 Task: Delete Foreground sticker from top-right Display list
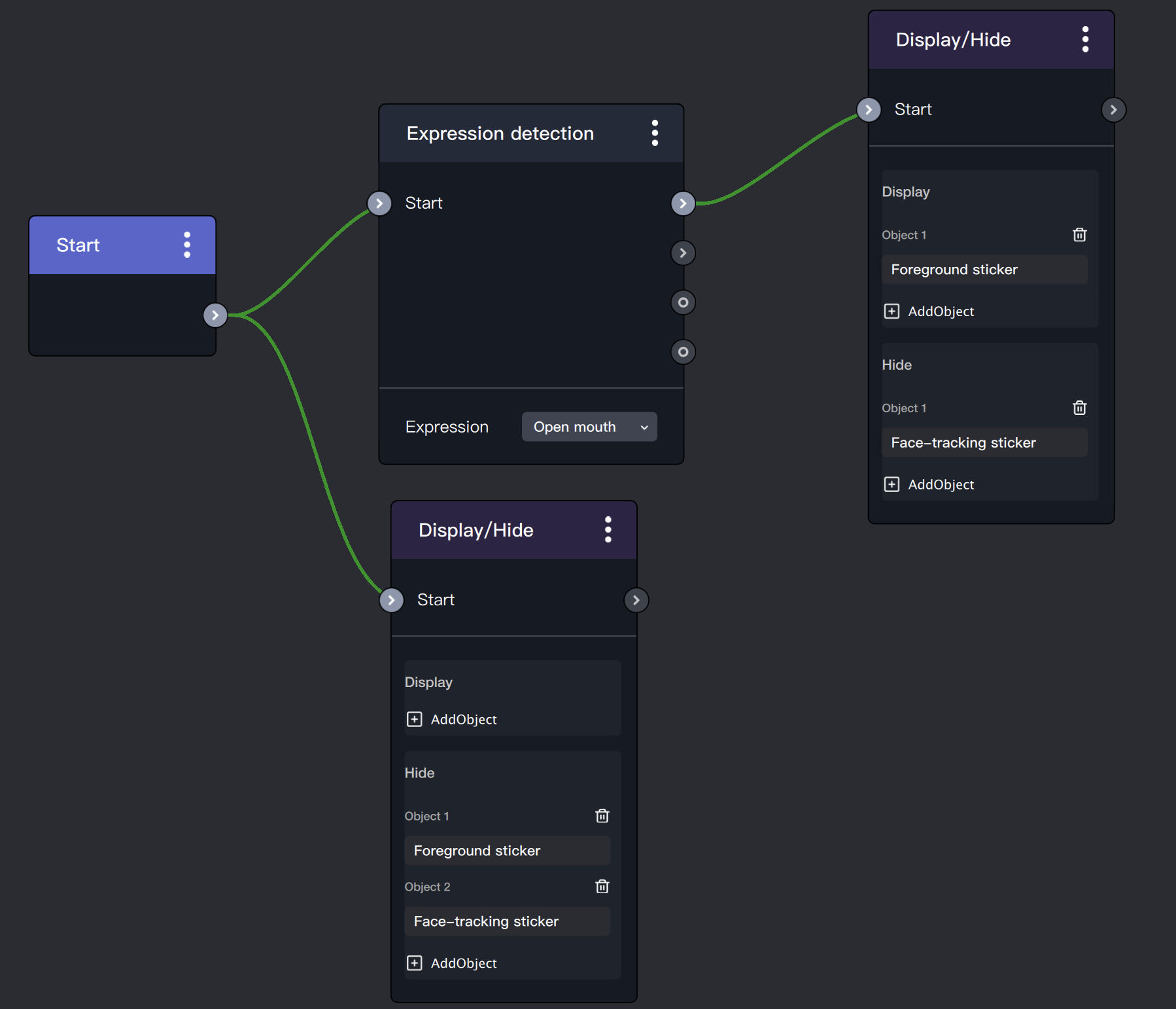click(1079, 234)
